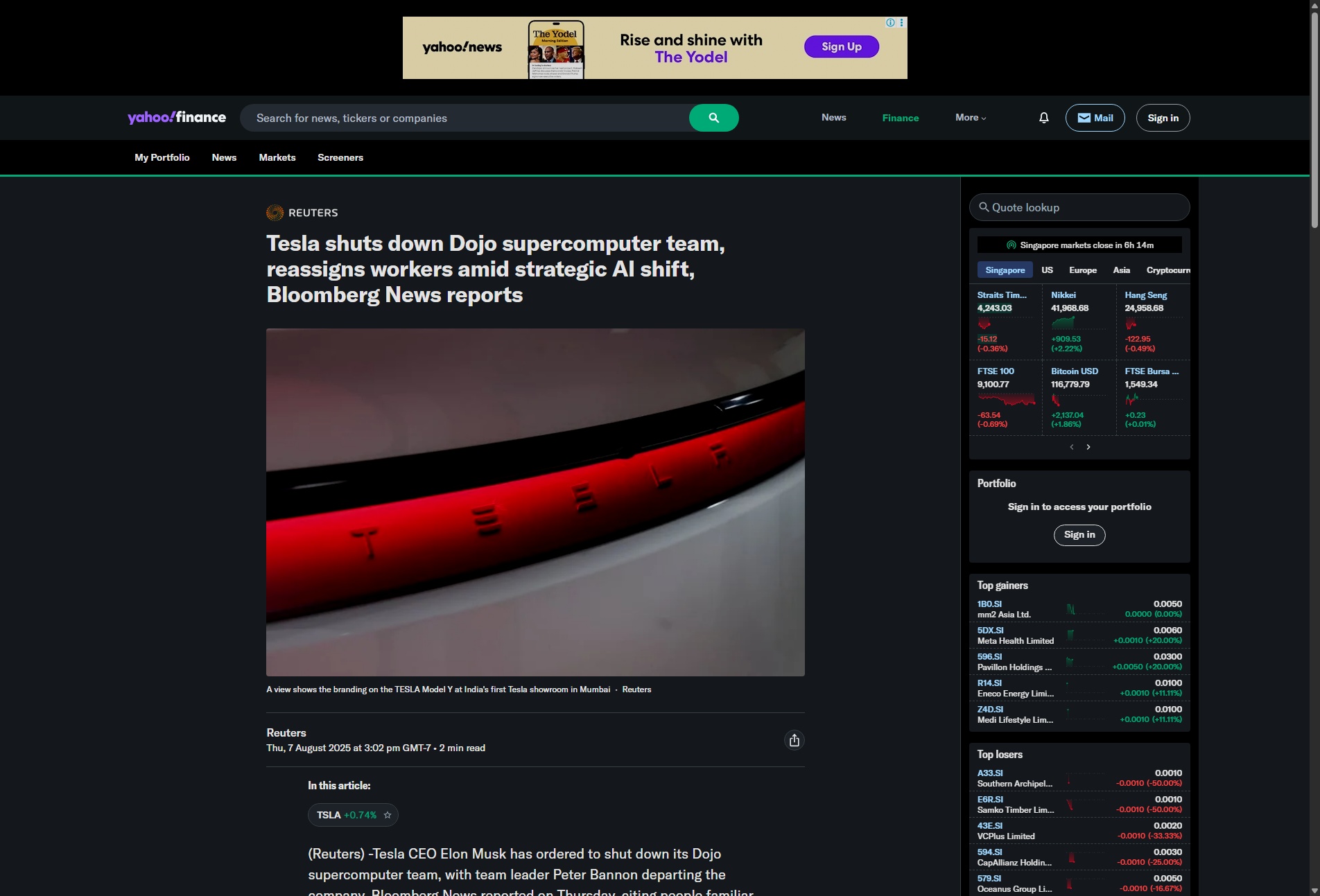This screenshot has height=896, width=1320.
Task: Open Finance link in top header
Action: point(900,118)
